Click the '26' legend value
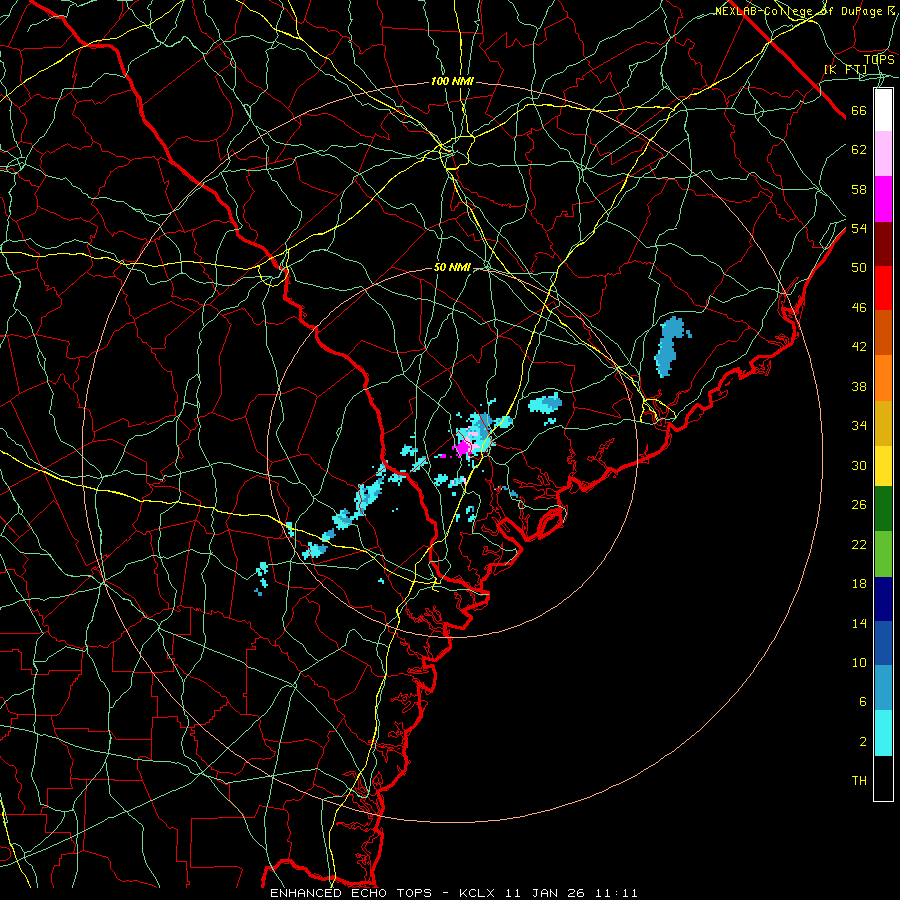This screenshot has height=900, width=900. point(859,505)
